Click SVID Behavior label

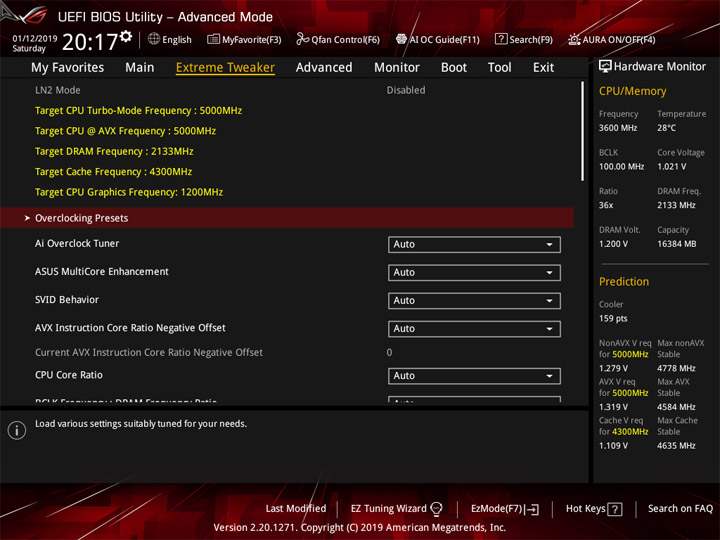tap(67, 300)
